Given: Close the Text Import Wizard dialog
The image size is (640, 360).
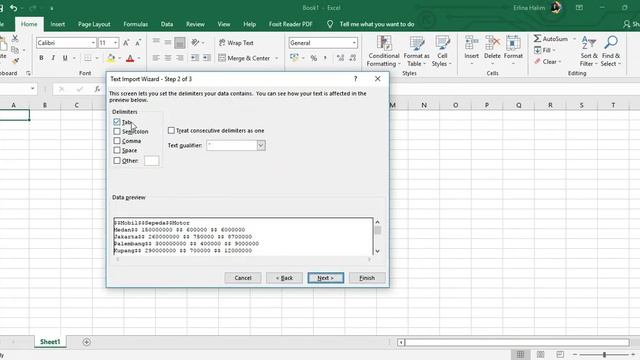Looking at the screenshot, I should pos(378,79).
